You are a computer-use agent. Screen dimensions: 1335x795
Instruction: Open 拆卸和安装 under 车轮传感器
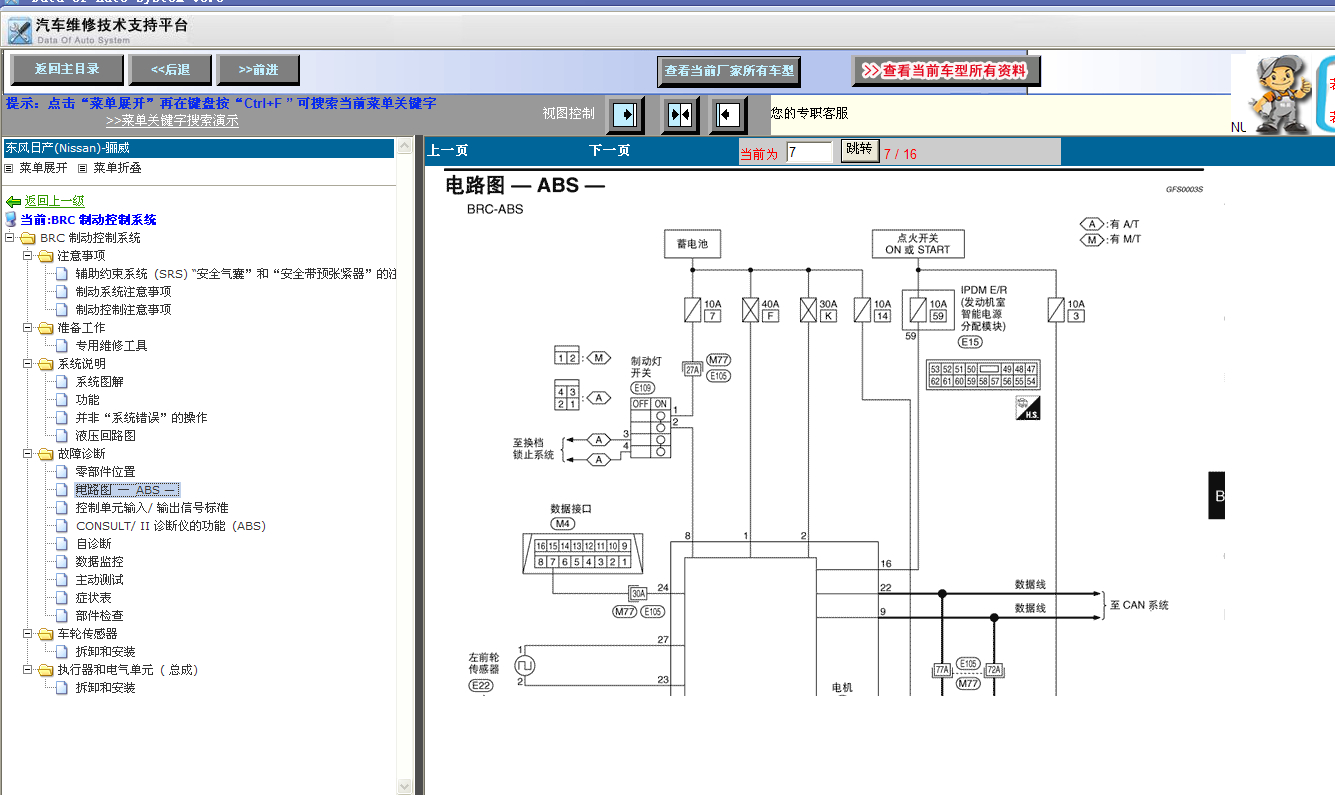coord(105,652)
